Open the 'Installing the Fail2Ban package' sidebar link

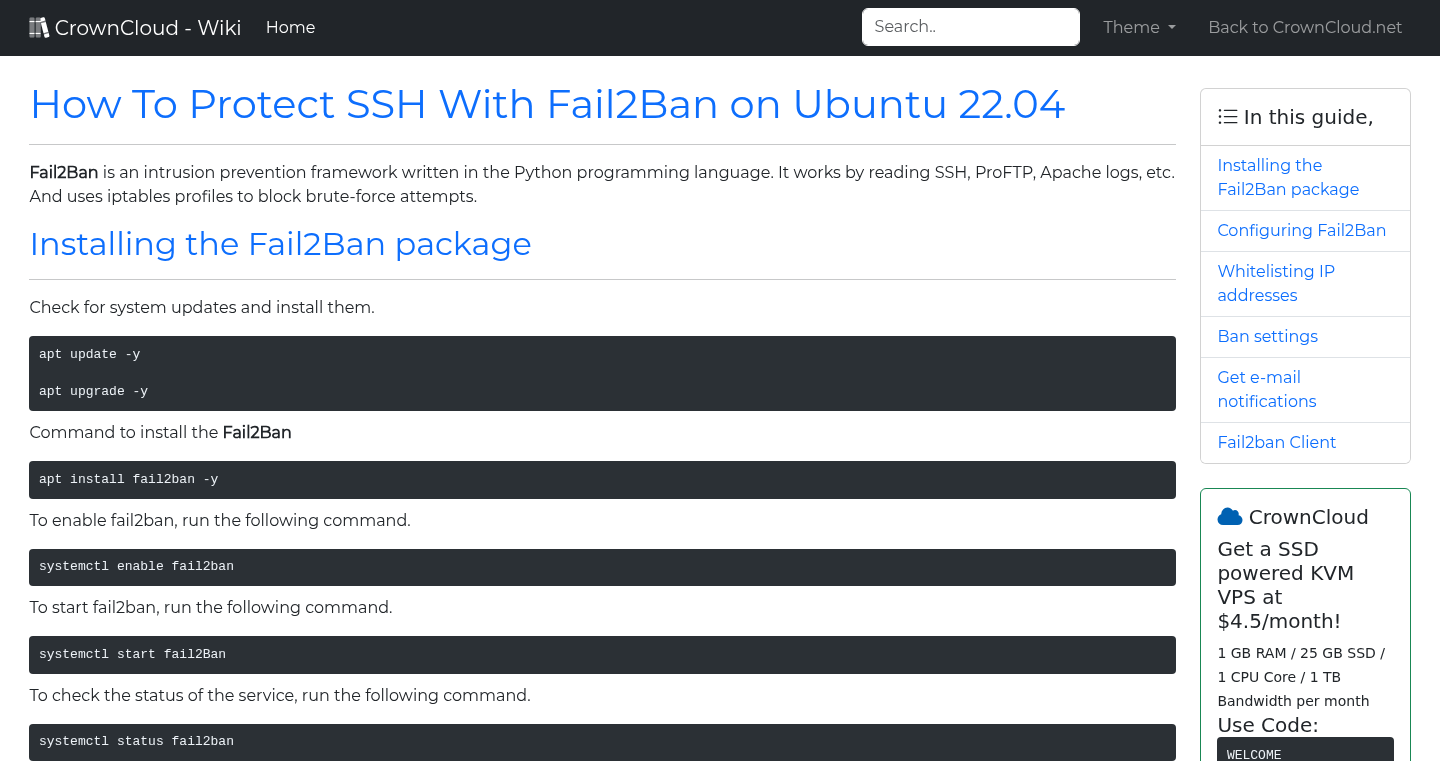(1288, 177)
